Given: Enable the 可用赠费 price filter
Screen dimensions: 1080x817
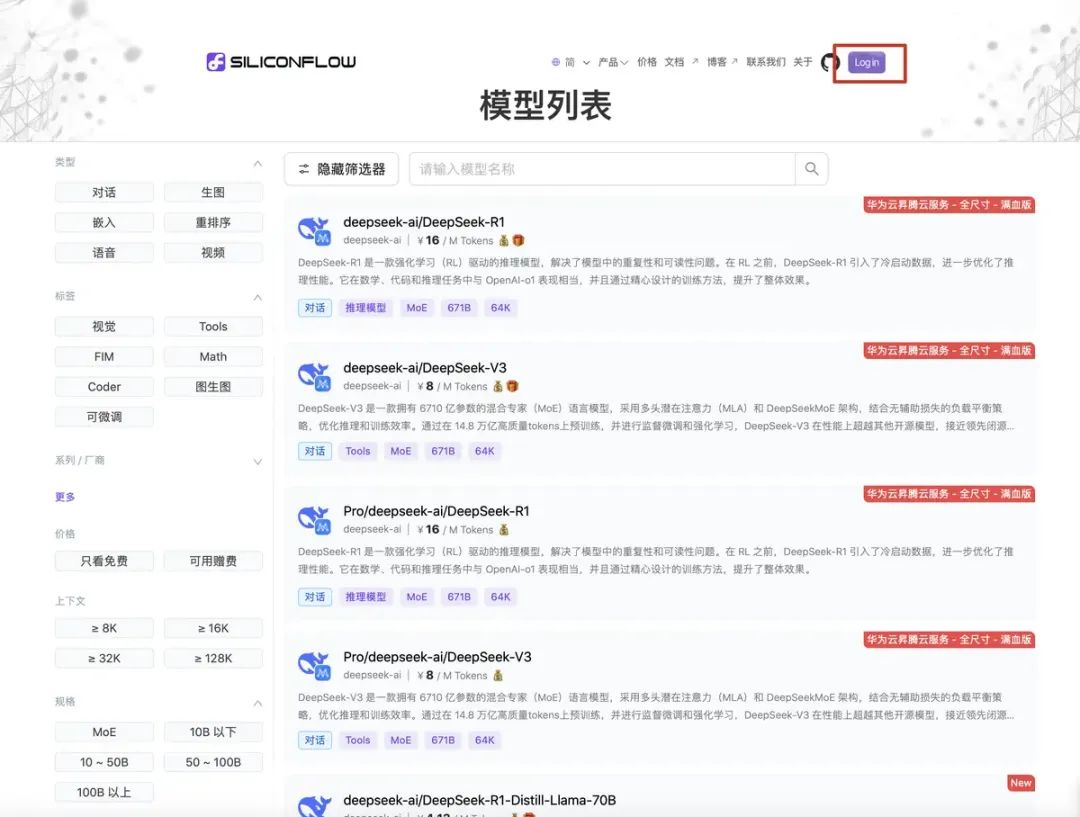Looking at the screenshot, I should click(213, 561).
